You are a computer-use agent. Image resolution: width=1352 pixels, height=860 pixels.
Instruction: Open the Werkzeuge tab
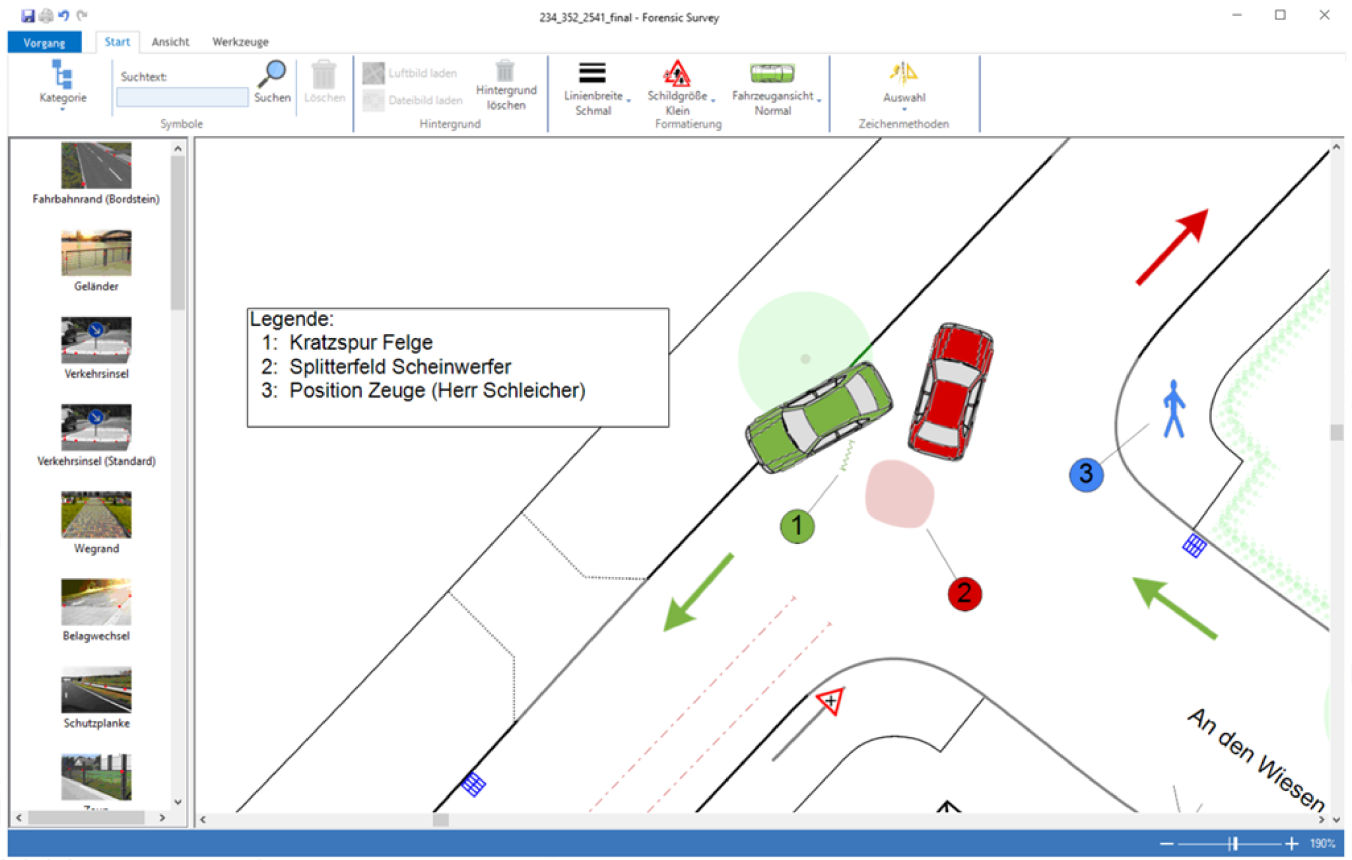point(240,42)
